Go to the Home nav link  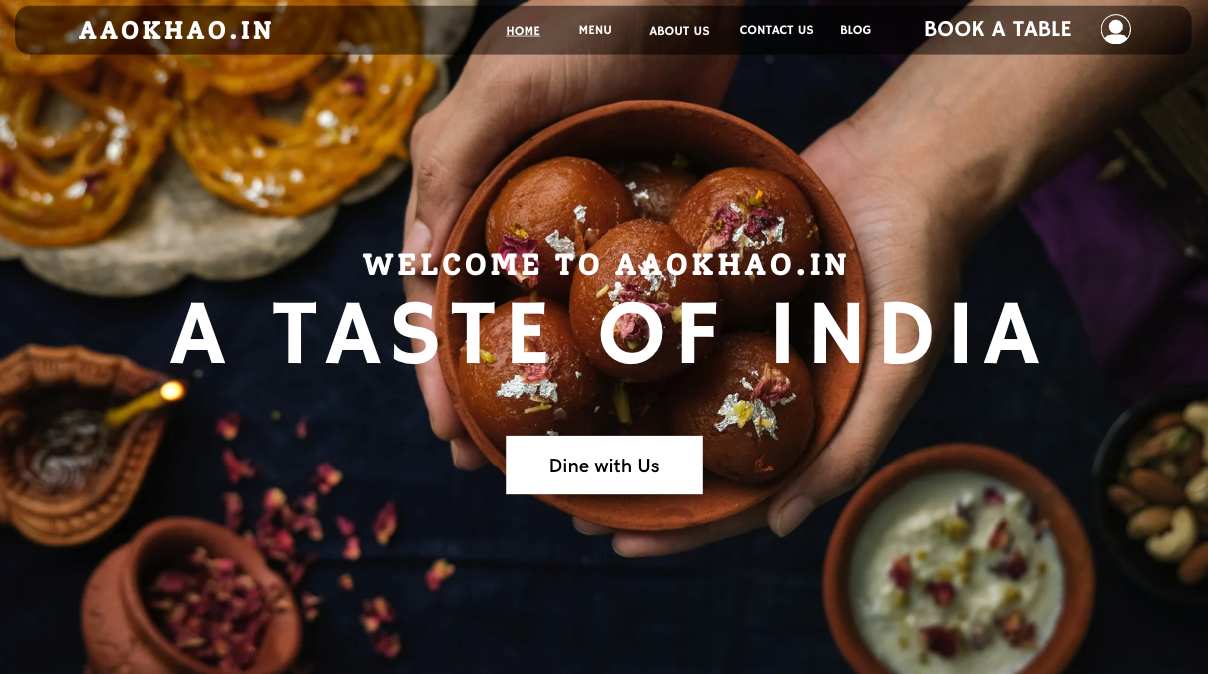point(523,31)
